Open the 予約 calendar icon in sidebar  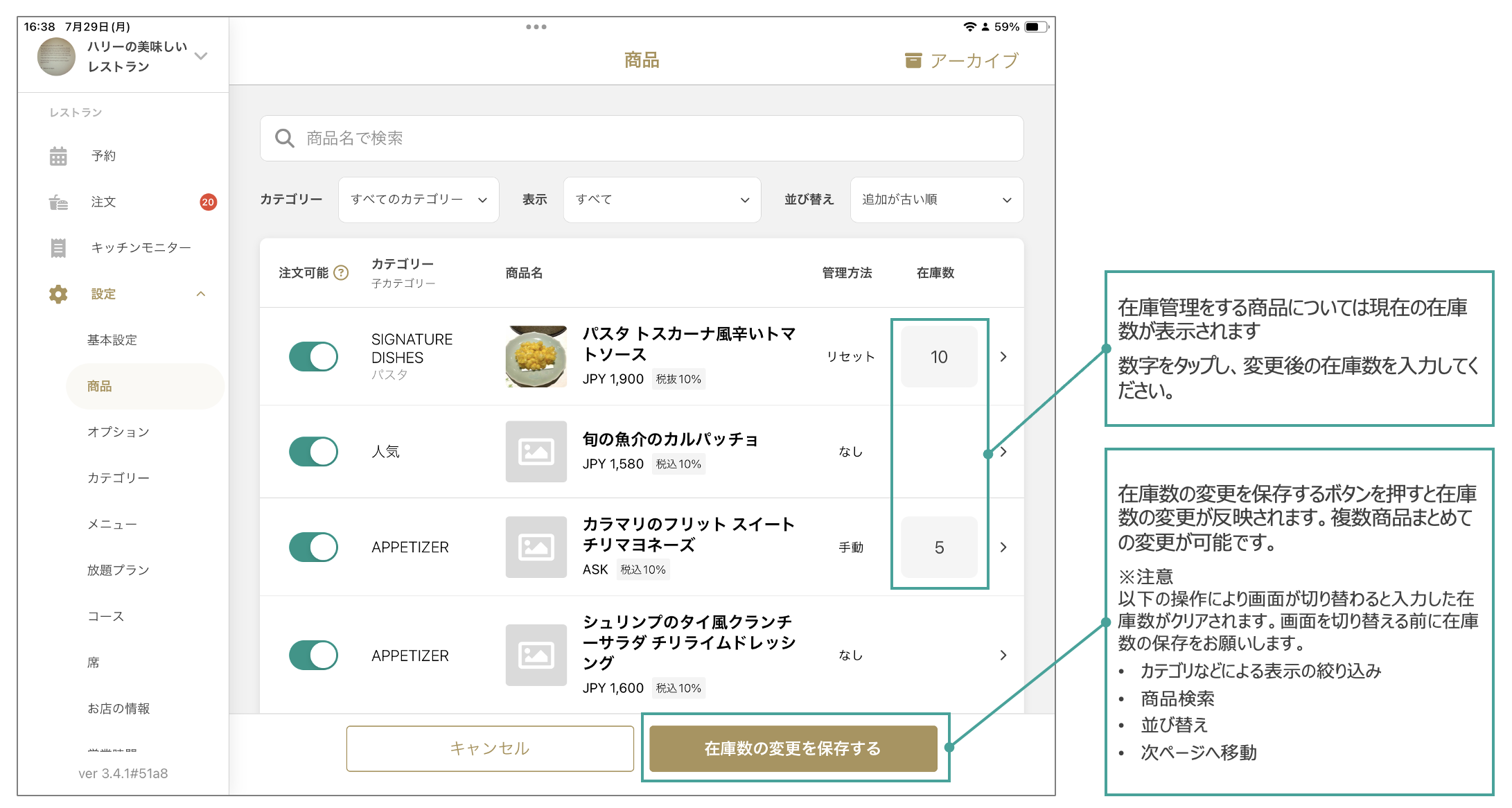(59, 155)
